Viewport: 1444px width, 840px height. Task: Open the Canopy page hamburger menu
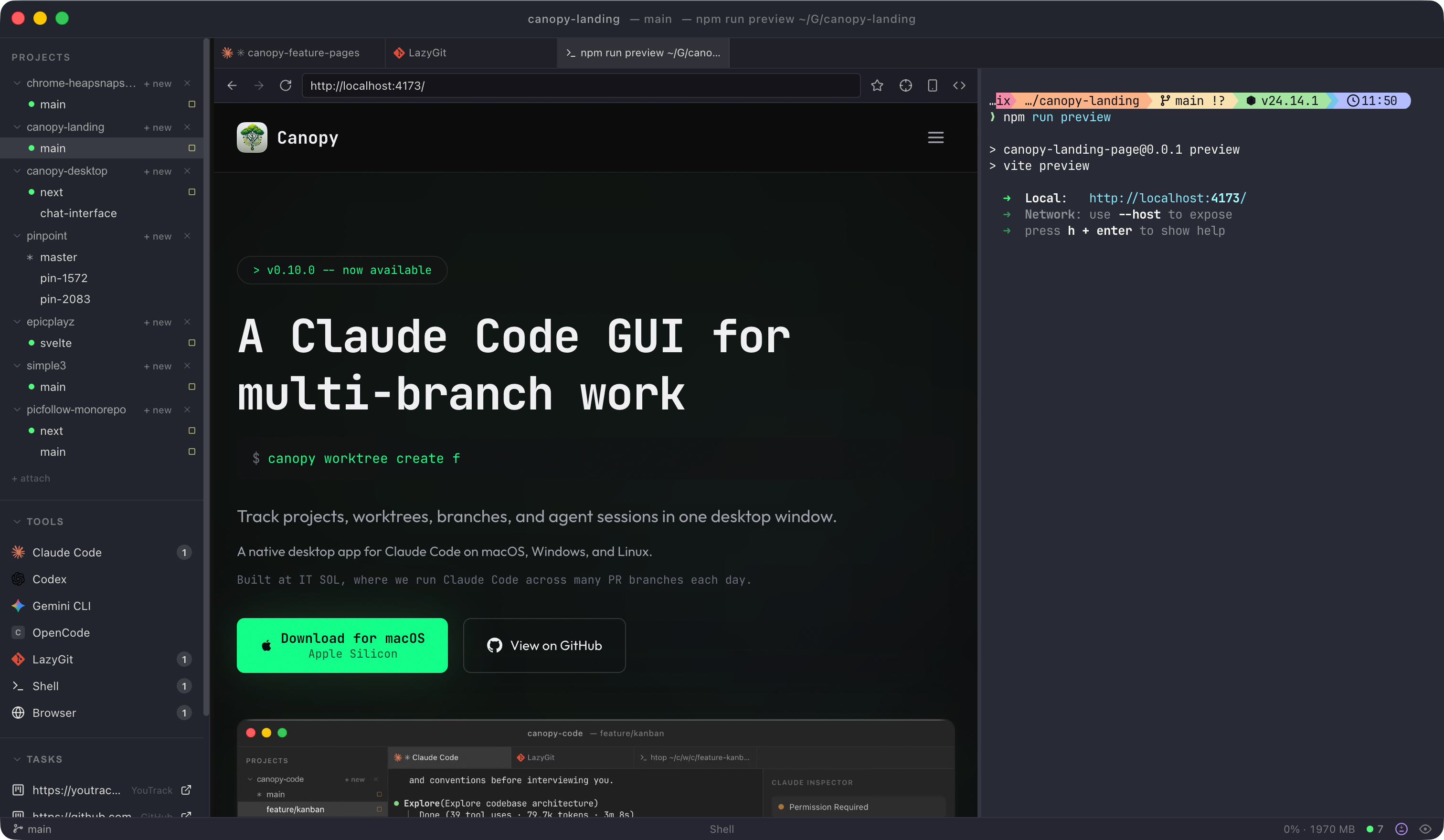click(935, 137)
